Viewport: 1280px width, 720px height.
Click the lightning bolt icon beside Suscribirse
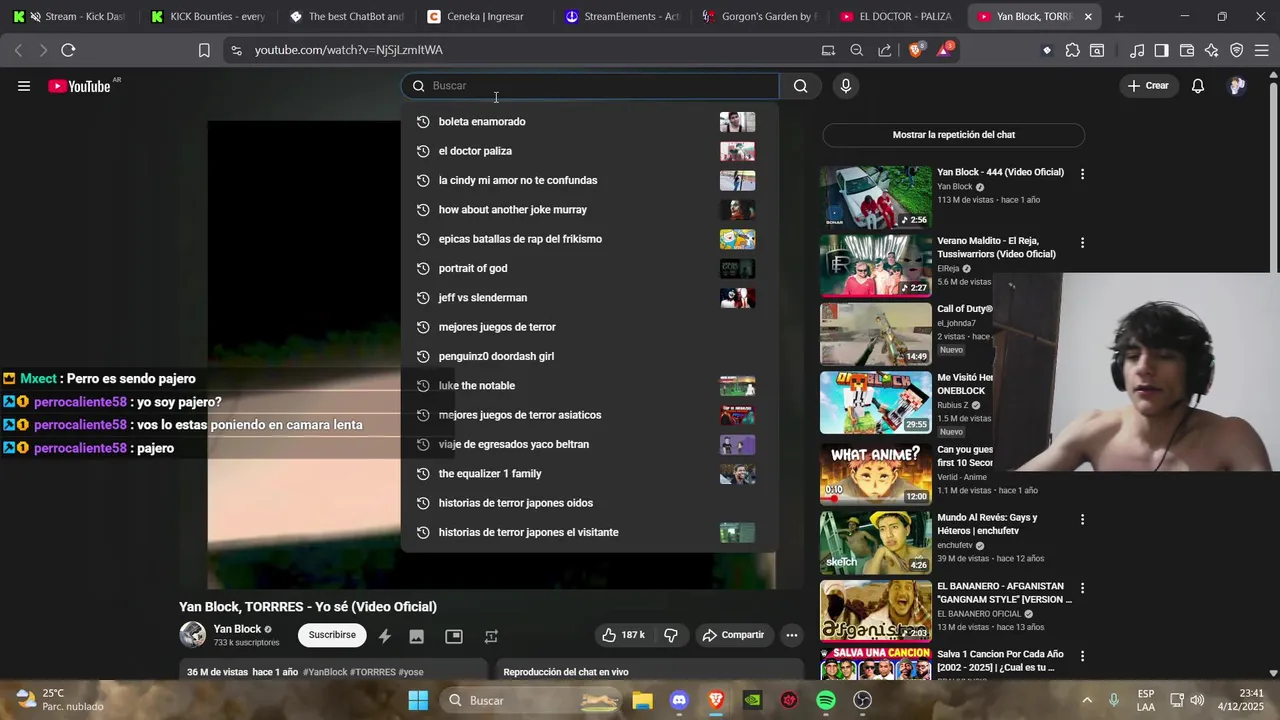[385, 636]
